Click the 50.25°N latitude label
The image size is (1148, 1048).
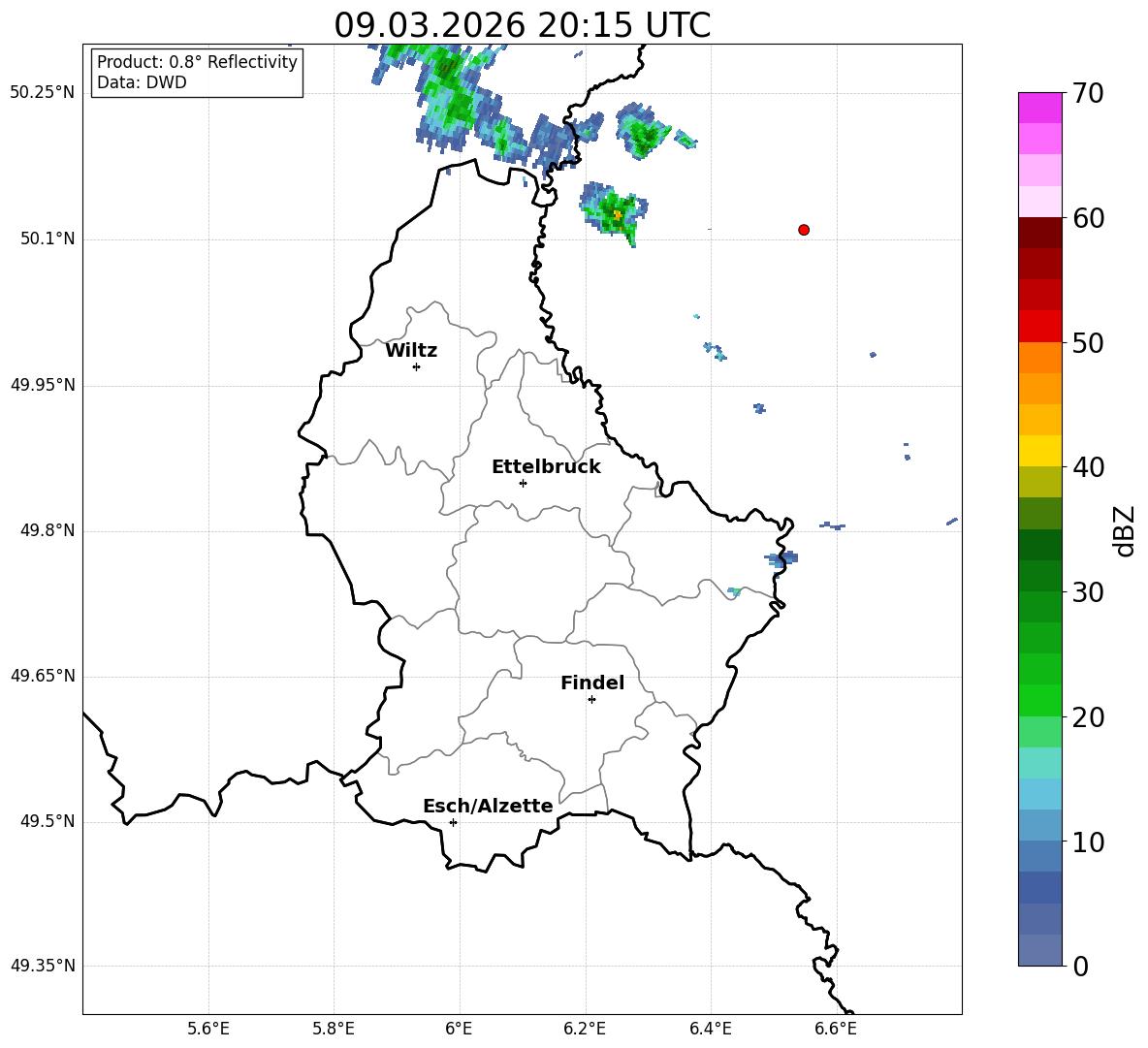(43, 93)
